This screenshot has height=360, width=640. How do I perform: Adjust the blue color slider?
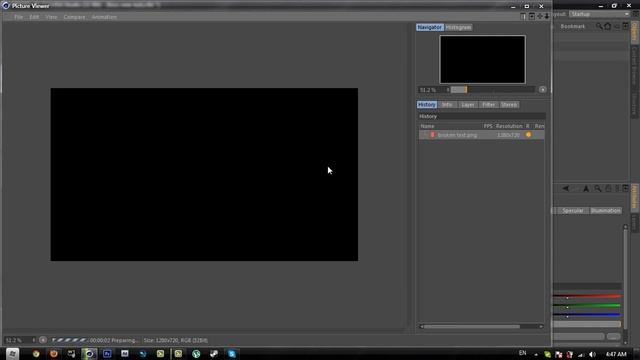click(587, 316)
